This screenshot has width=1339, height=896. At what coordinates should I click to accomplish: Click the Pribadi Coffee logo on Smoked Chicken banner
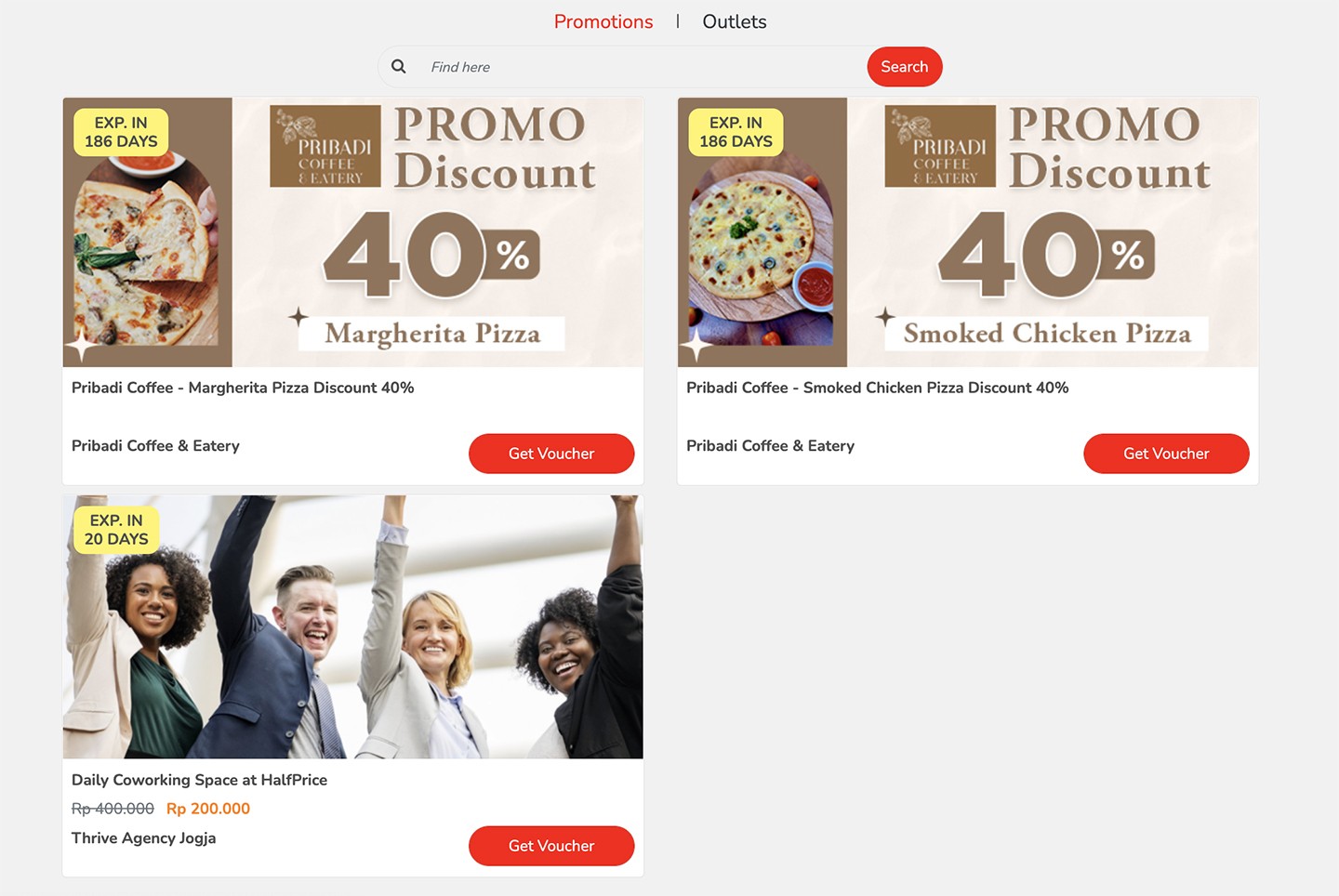pyautogui.click(x=940, y=146)
